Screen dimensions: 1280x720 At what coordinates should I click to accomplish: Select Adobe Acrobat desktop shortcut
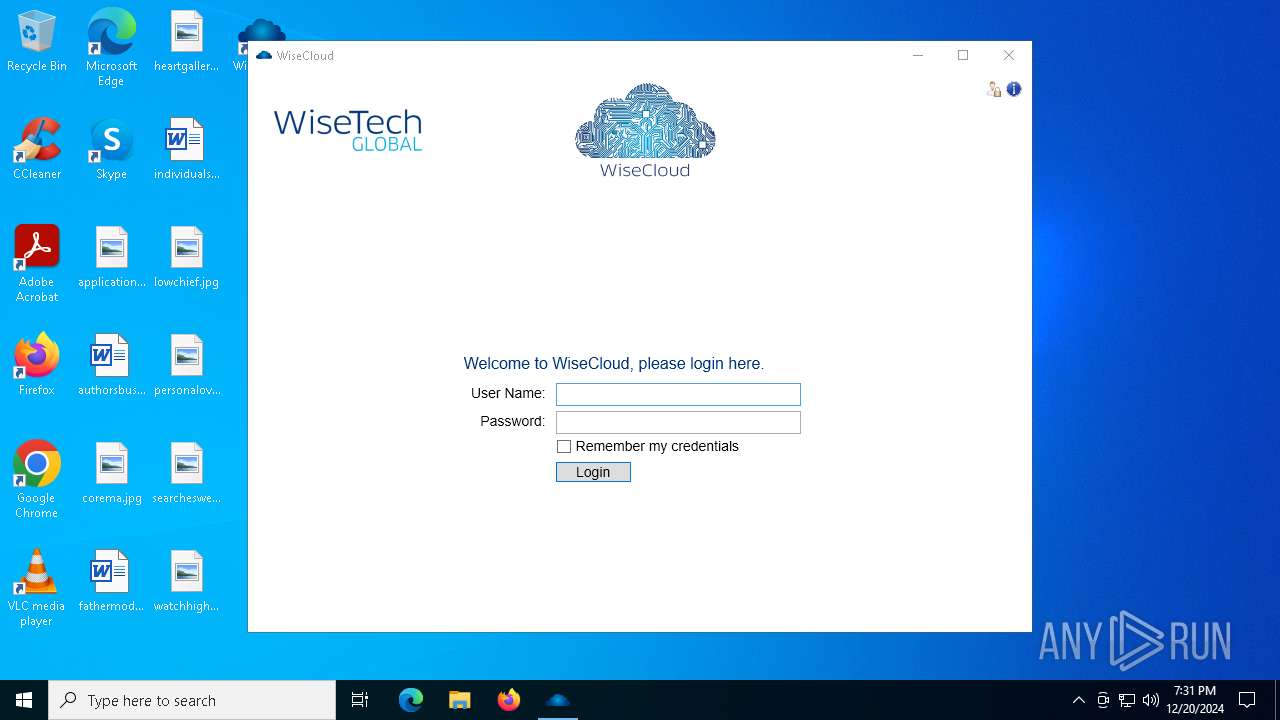(x=37, y=264)
